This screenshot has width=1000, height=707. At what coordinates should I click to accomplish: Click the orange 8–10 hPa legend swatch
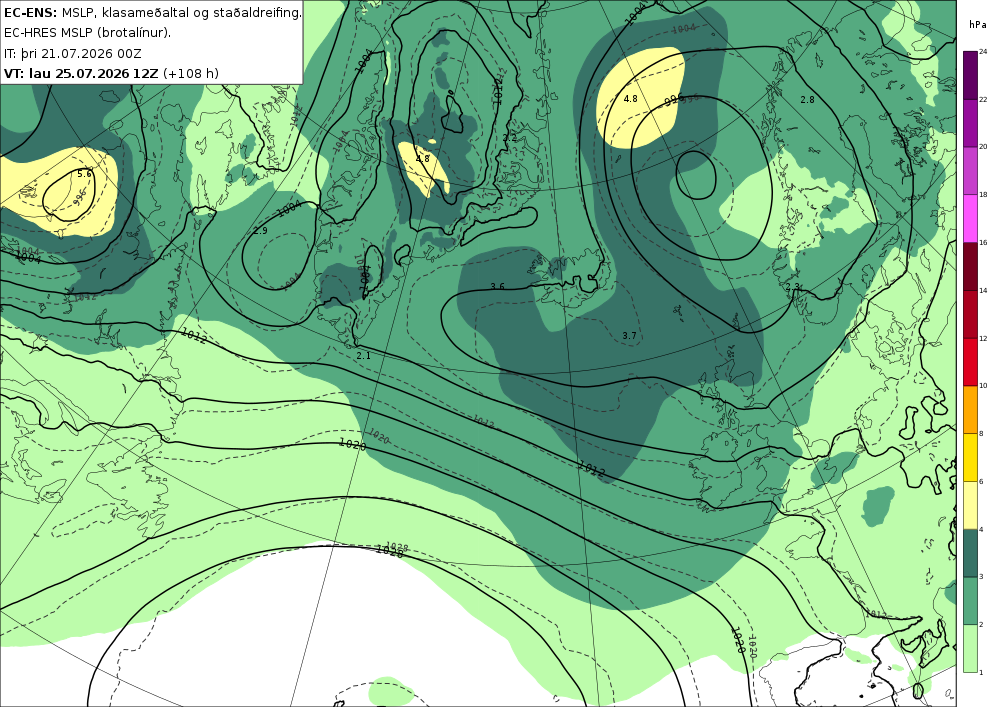(970, 410)
